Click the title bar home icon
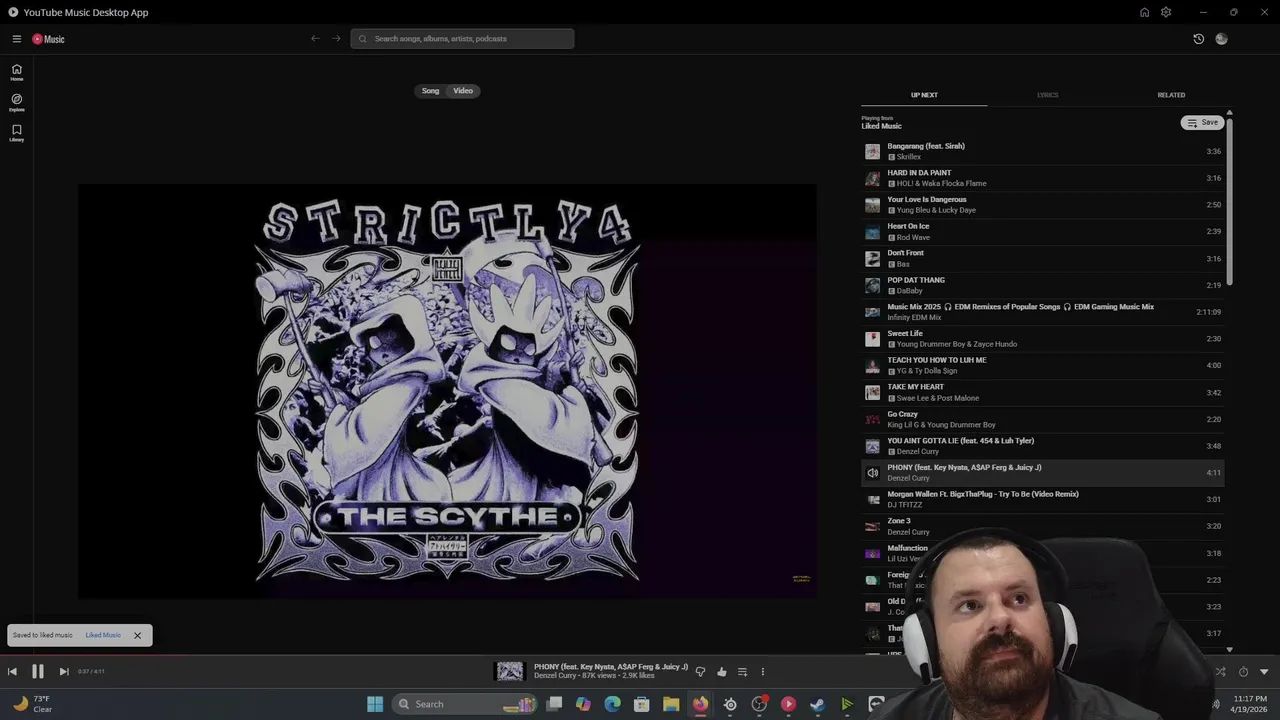Screen dimensions: 1280x720 pyautogui.click(x=1144, y=12)
